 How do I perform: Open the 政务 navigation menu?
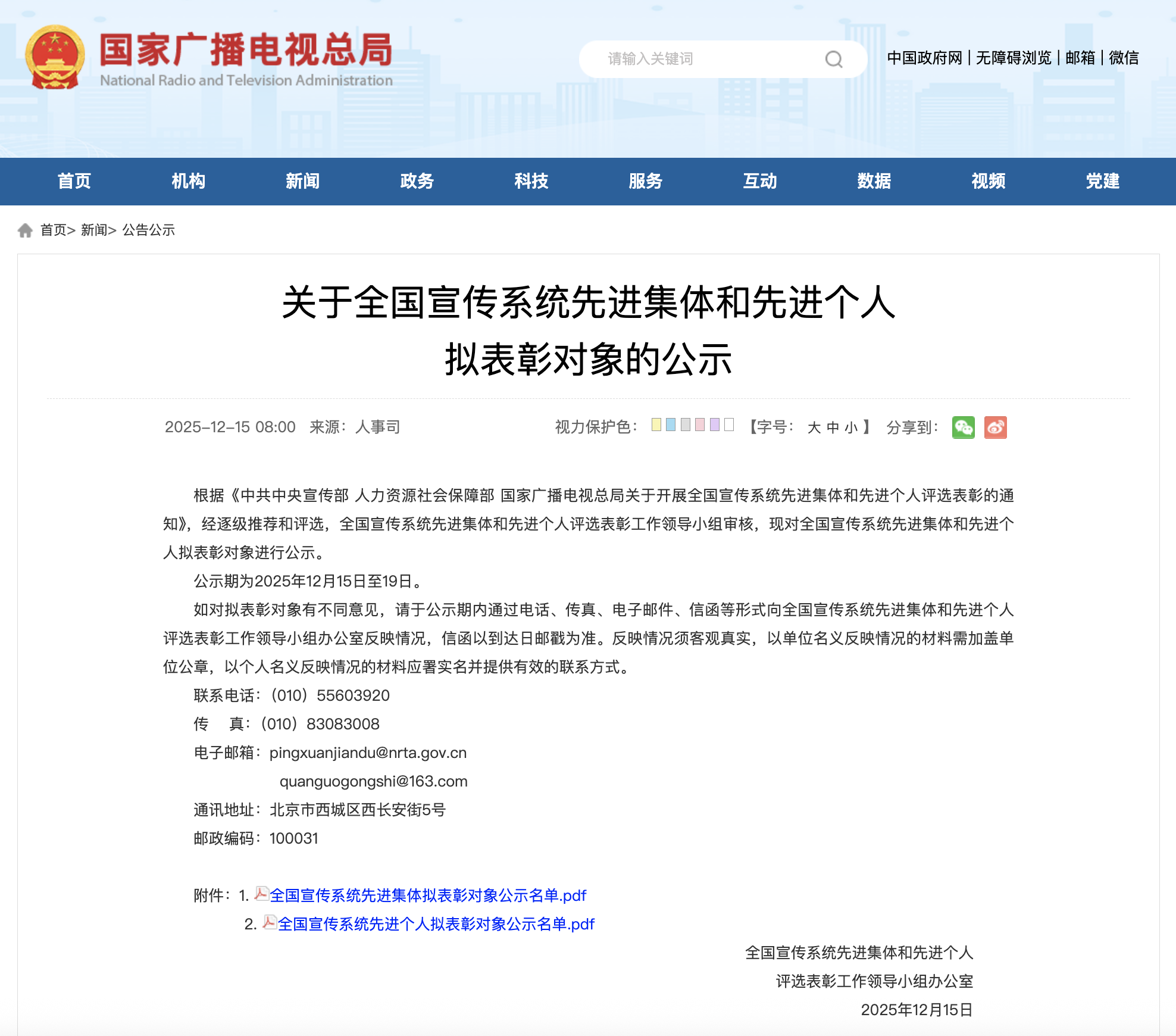pos(417,181)
